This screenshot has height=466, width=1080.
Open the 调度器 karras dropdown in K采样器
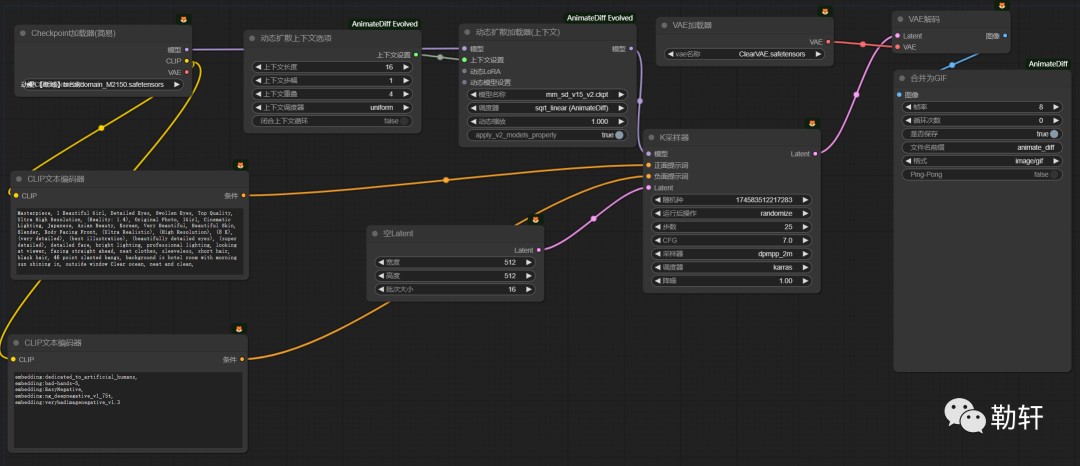(731, 267)
